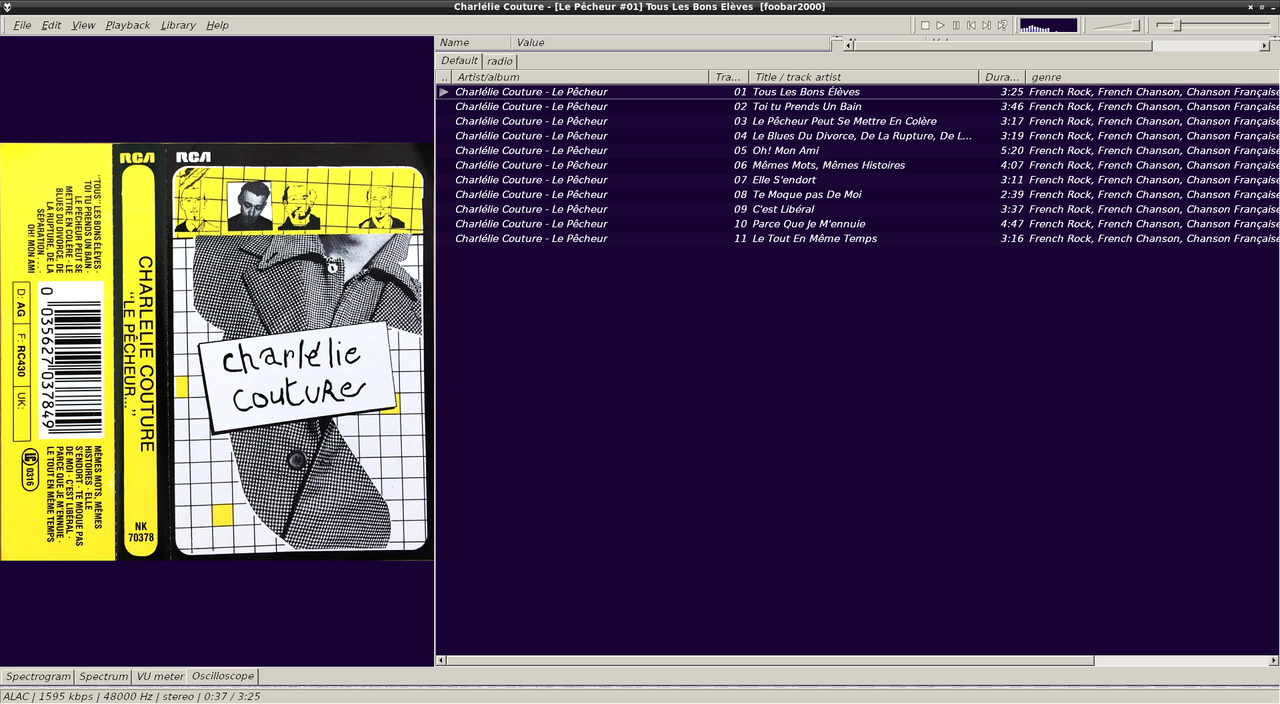Click duration 5:20 of Oh! Mon Ami
Image resolution: width=1280 pixels, height=704 pixels.
point(1012,151)
